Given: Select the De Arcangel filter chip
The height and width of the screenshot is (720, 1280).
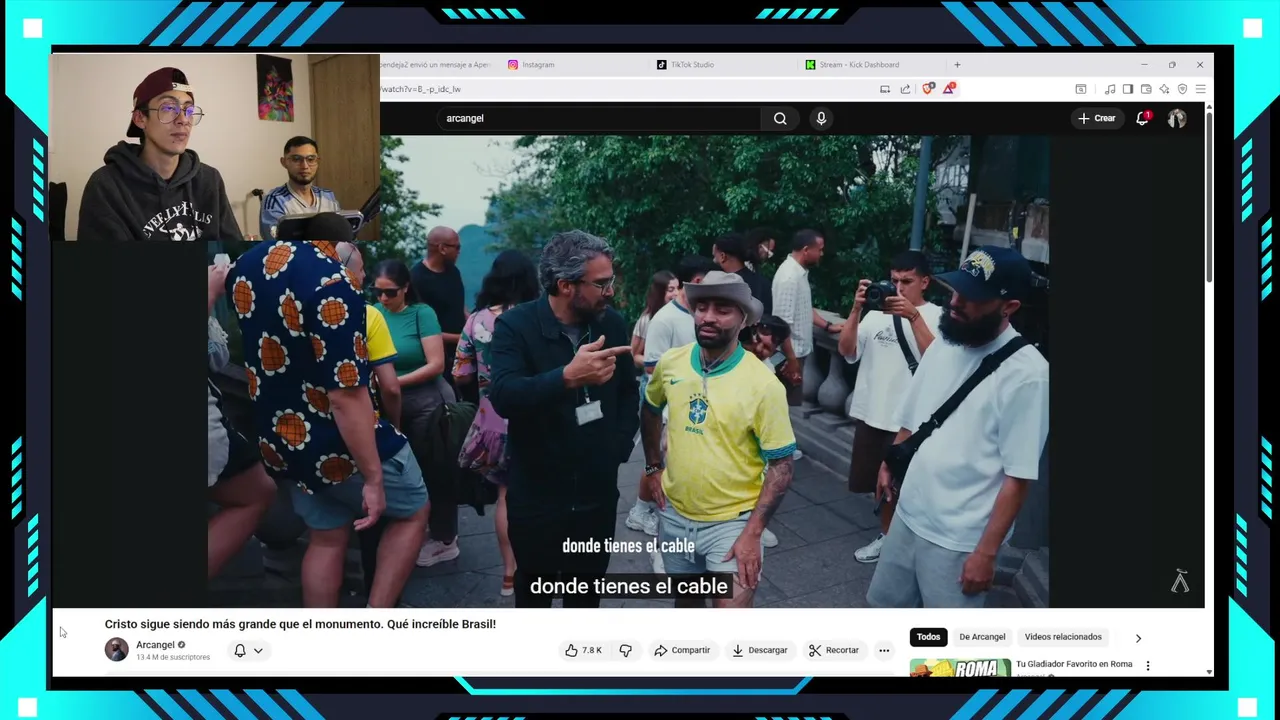Looking at the screenshot, I should 982,637.
